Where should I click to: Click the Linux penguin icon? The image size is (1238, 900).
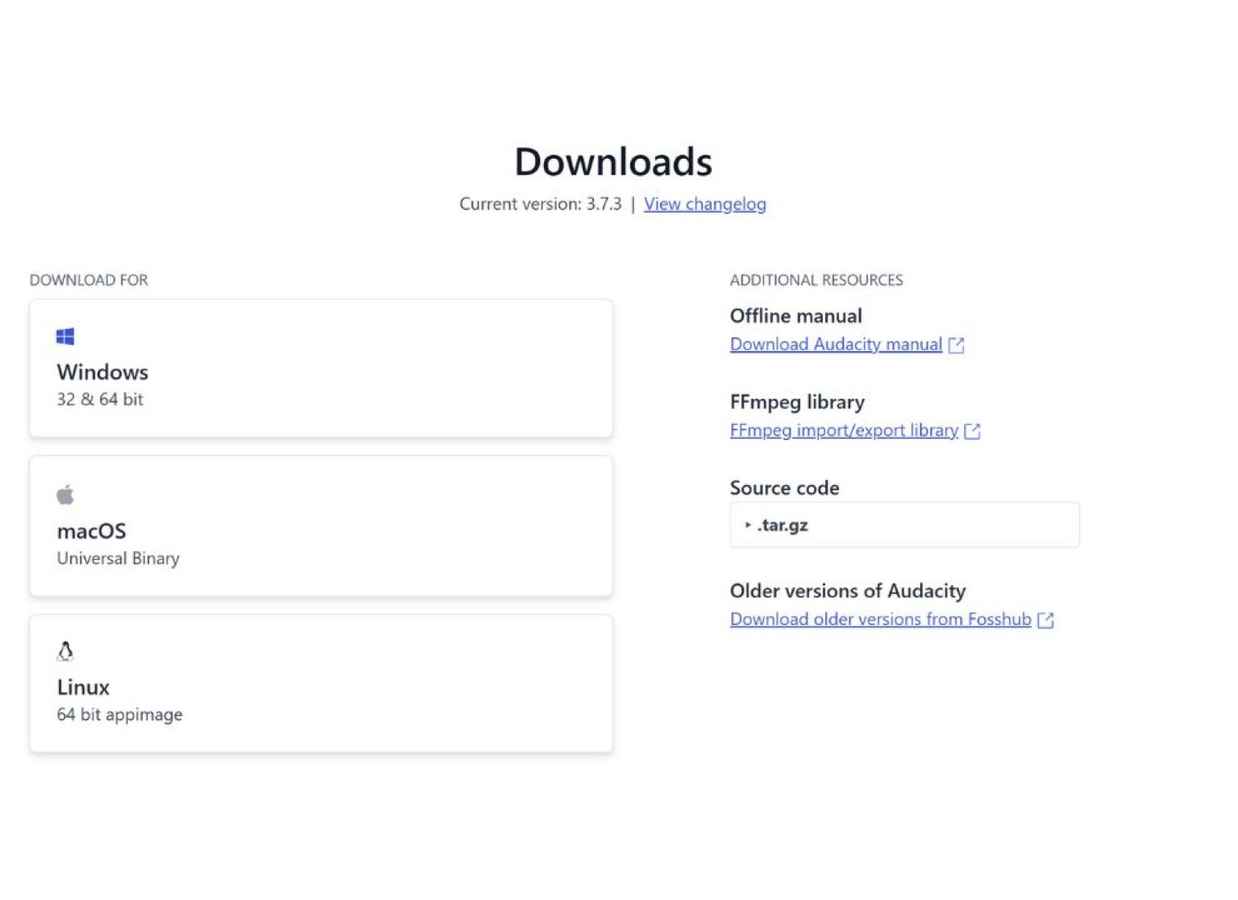[66, 652]
